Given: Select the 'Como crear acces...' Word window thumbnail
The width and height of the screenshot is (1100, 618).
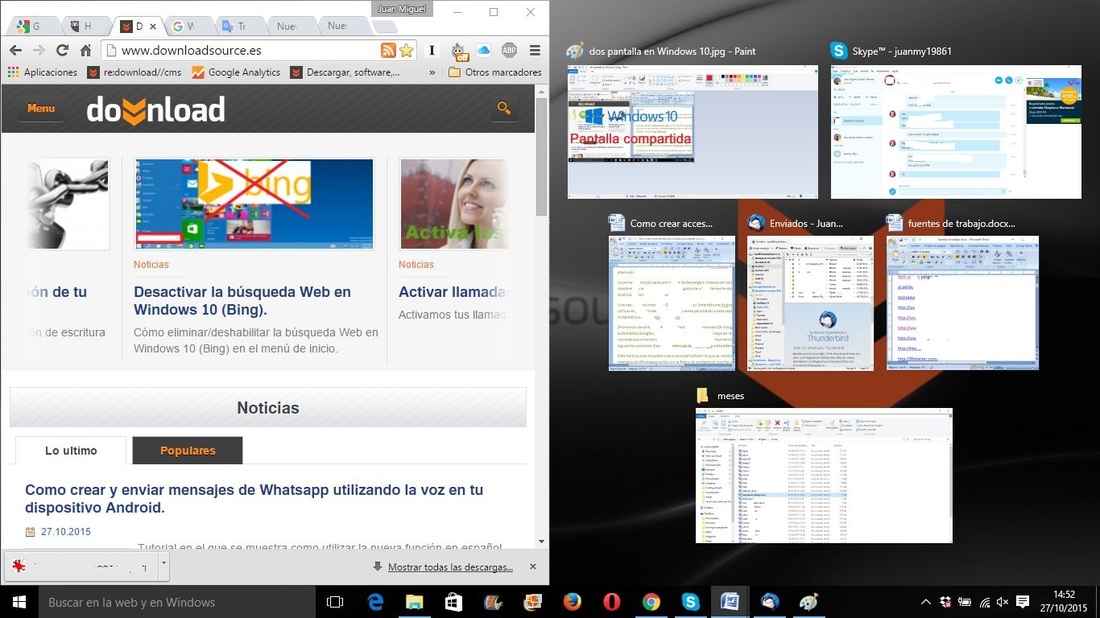Looking at the screenshot, I should tap(671, 303).
